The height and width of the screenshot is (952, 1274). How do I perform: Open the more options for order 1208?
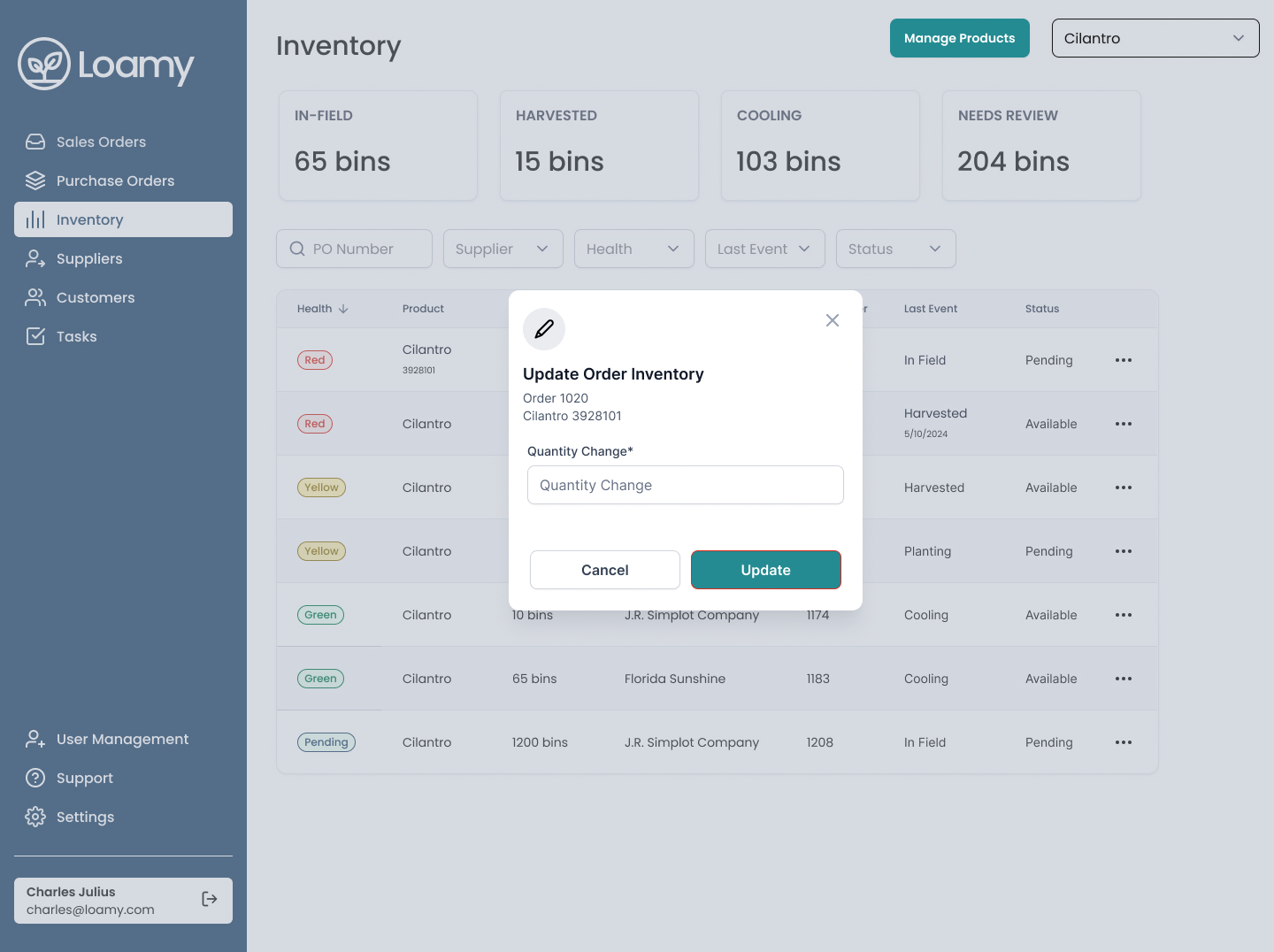tap(1124, 742)
